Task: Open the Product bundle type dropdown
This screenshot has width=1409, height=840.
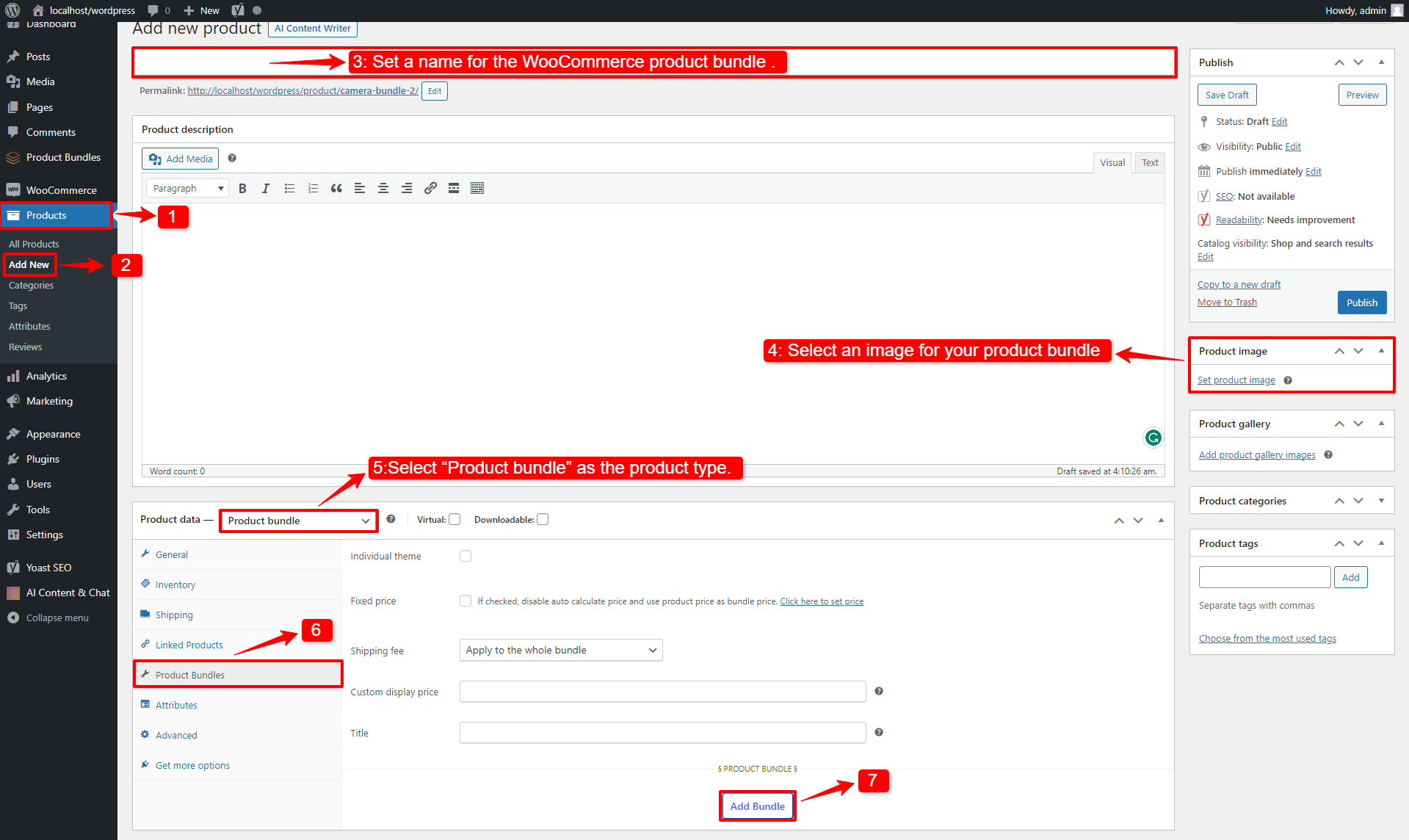Action: [298, 521]
